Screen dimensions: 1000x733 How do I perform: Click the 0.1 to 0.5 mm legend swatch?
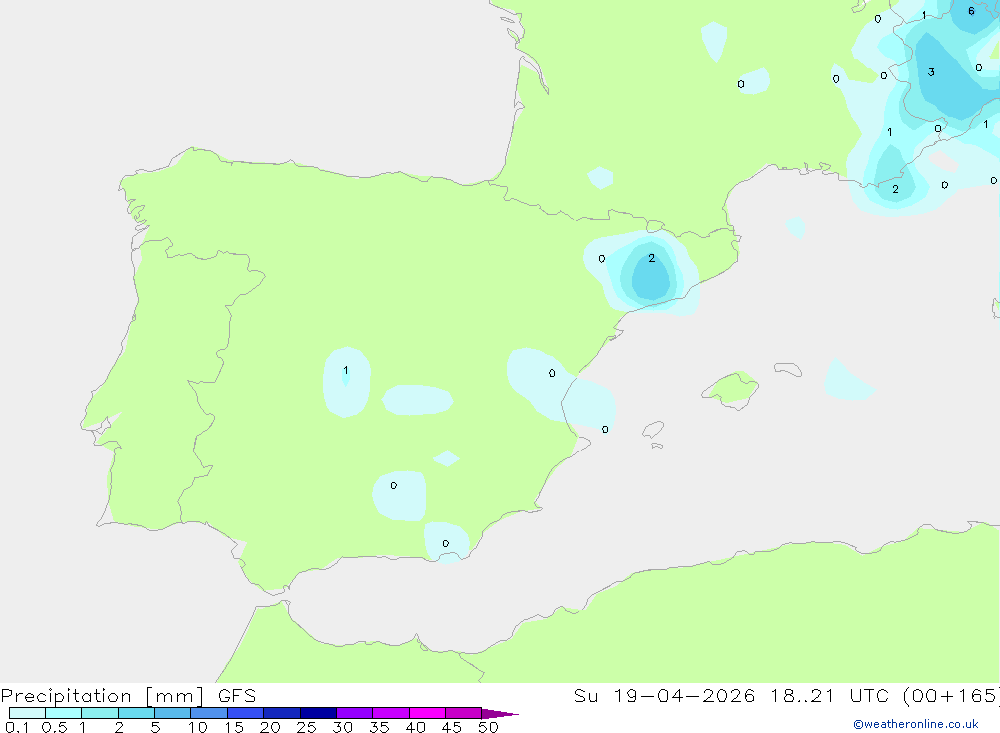tap(27, 713)
